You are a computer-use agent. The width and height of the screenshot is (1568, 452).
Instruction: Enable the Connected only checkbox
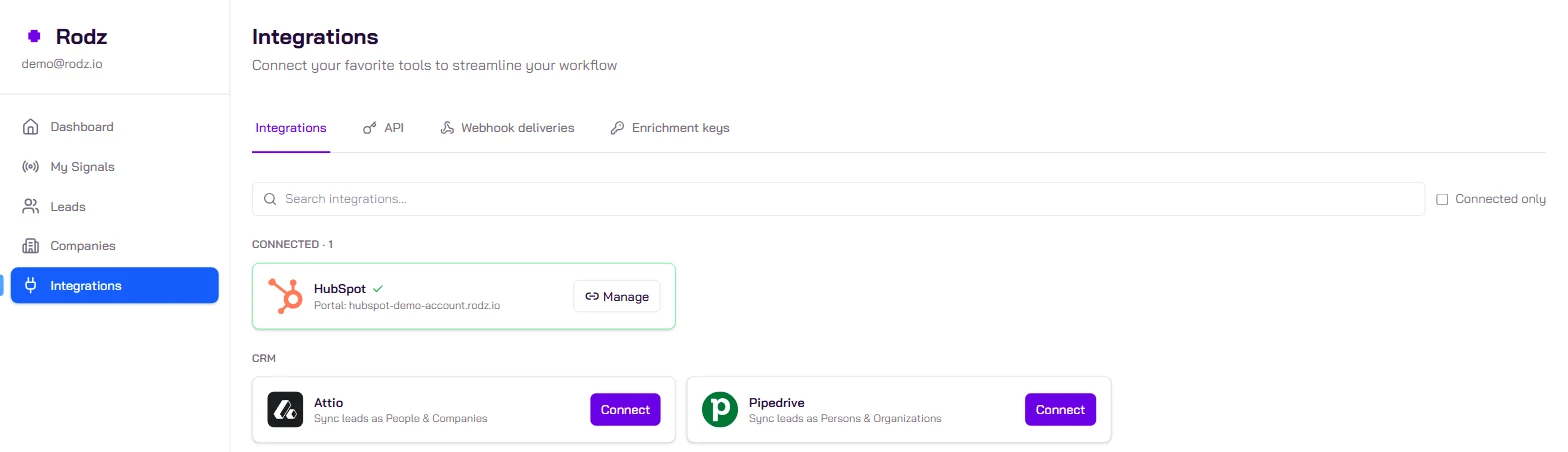coord(1442,199)
